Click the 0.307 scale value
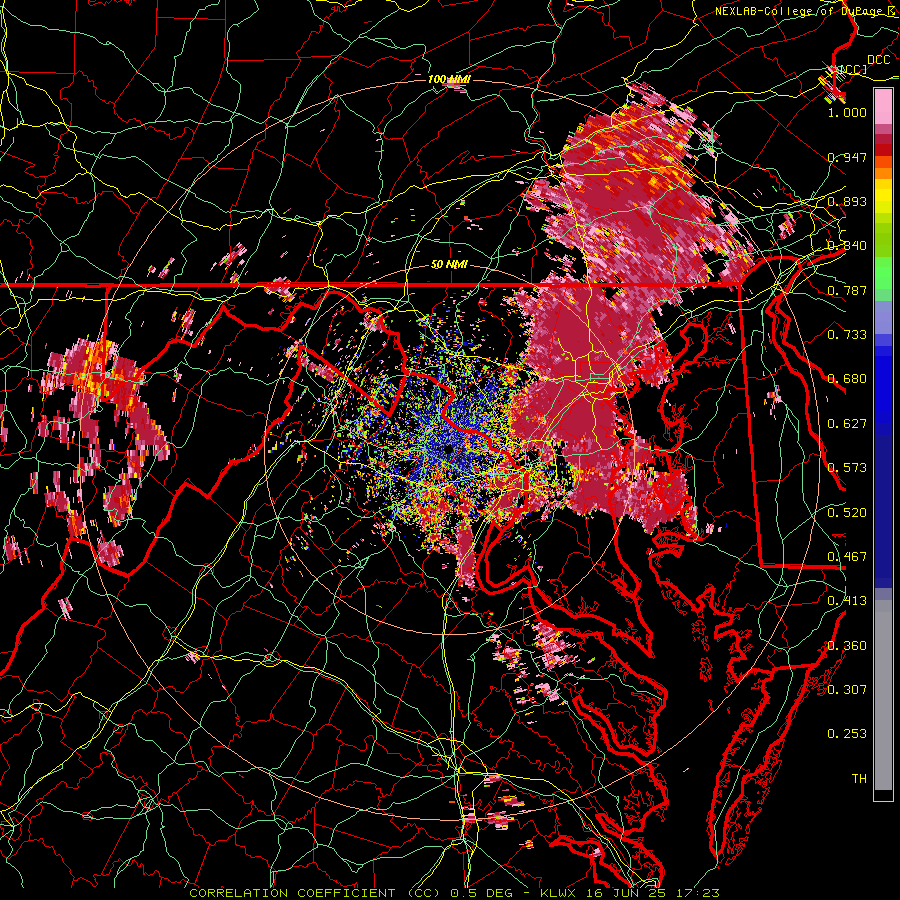Image resolution: width=900 pixels, height=900 pixels. click(x=847, y=689)
